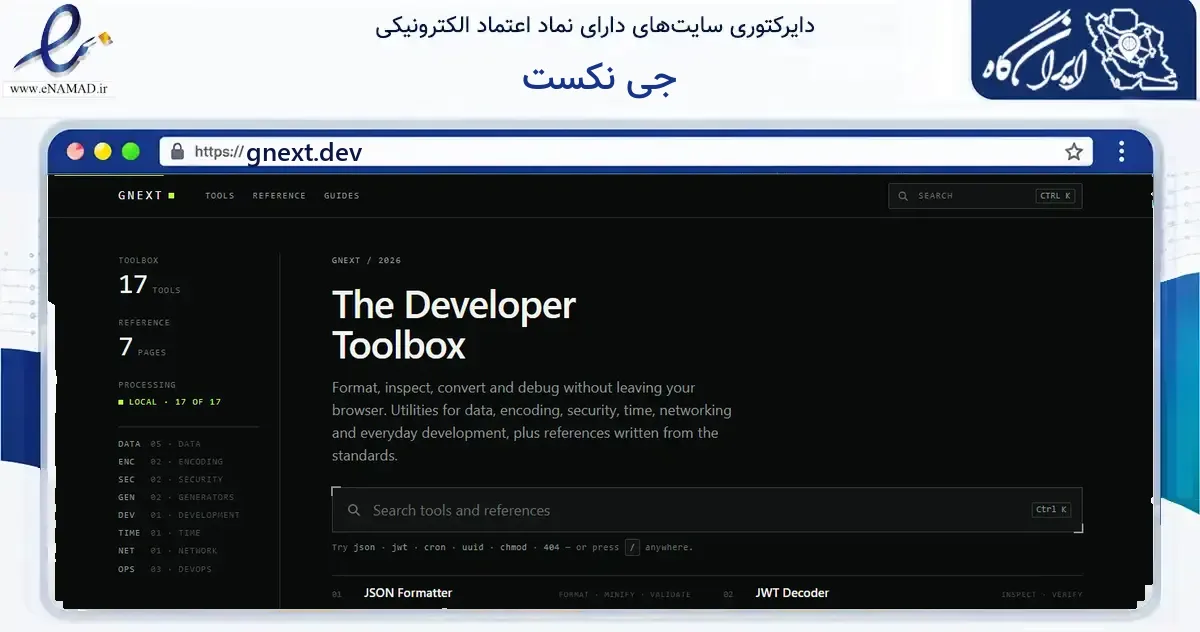Open the GUIDES menu
The width and height of the screenshot is (1200, 632).
coord(342,196)
